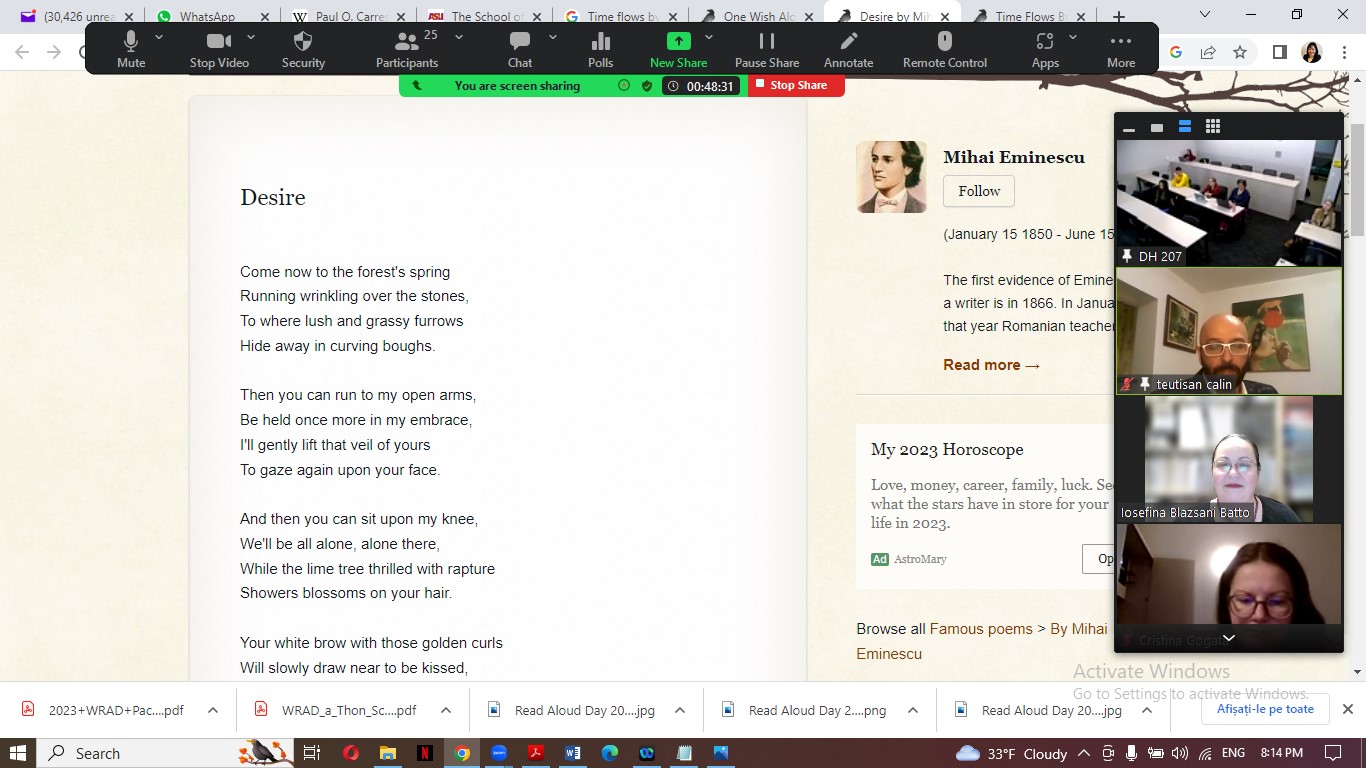Show more participants with down chevron
The image size is (1366, 768).
[x=1229, y=638]
